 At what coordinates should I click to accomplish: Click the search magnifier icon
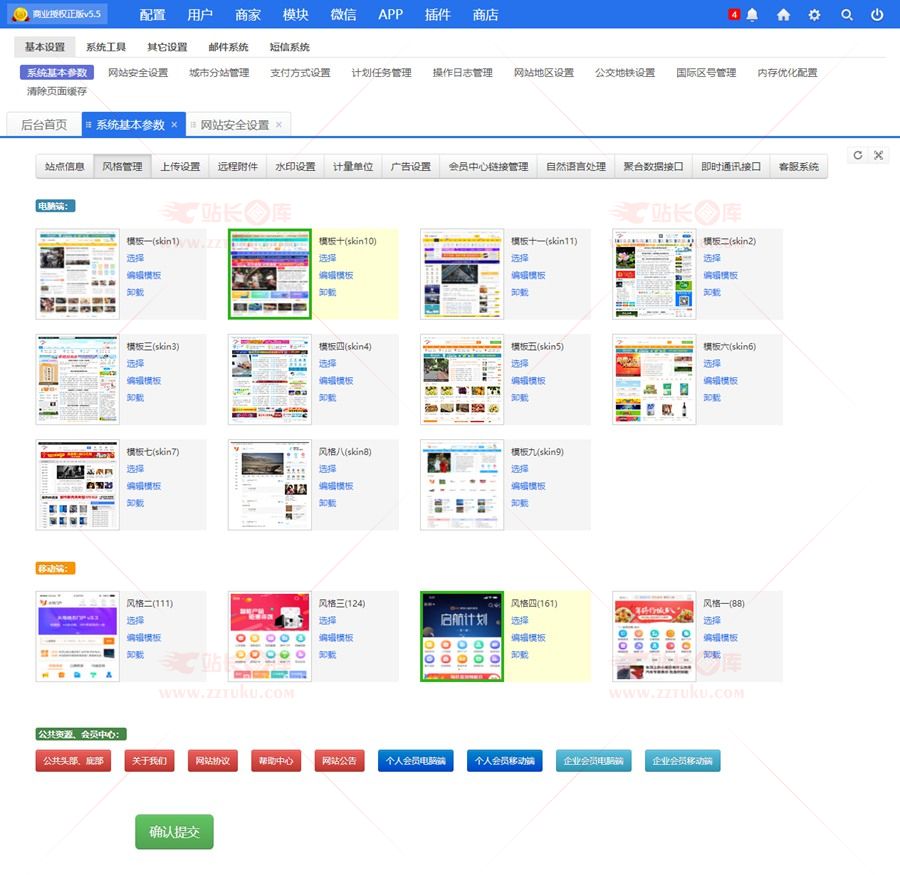(x=847, y=15)
